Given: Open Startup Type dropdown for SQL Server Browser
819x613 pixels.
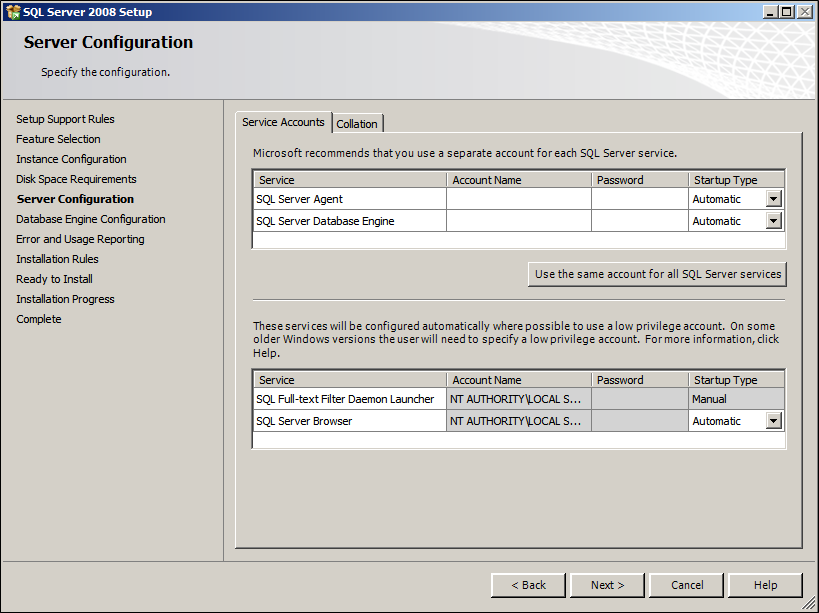Looking at the screenshot, I should [774, 421].
